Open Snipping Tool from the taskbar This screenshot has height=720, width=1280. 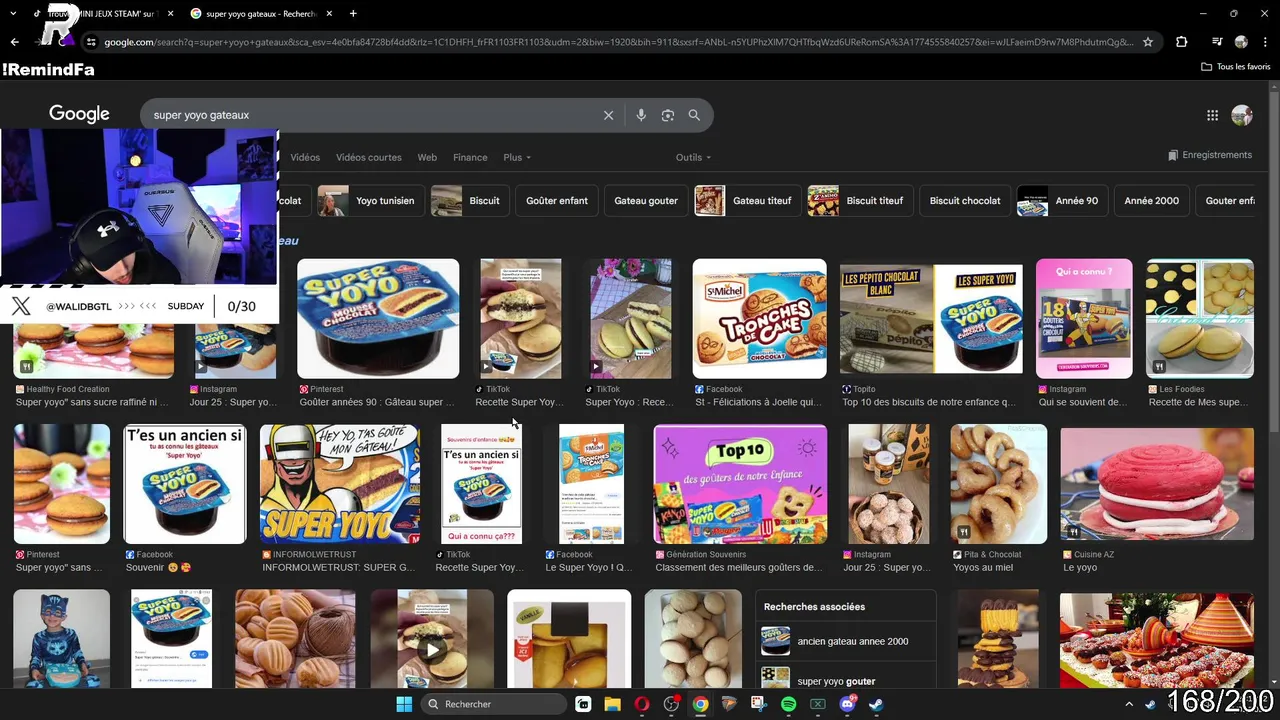click(x=759, y=704)
